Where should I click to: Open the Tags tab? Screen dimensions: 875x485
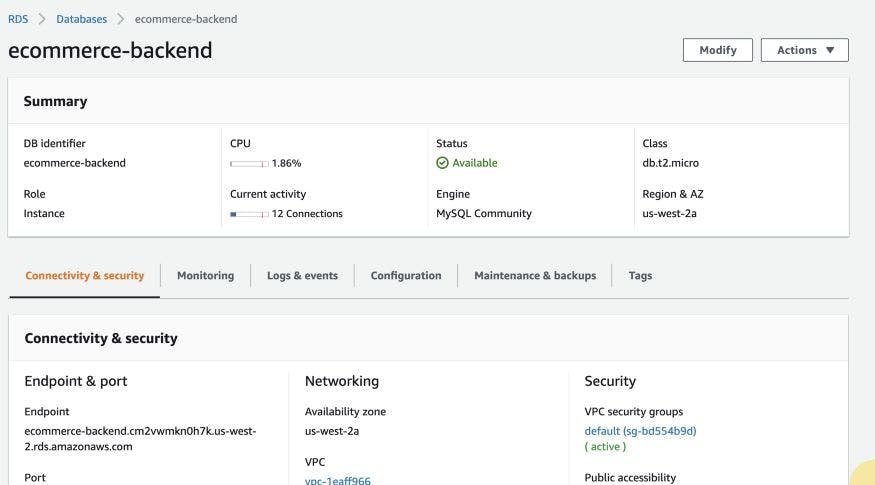640,276
